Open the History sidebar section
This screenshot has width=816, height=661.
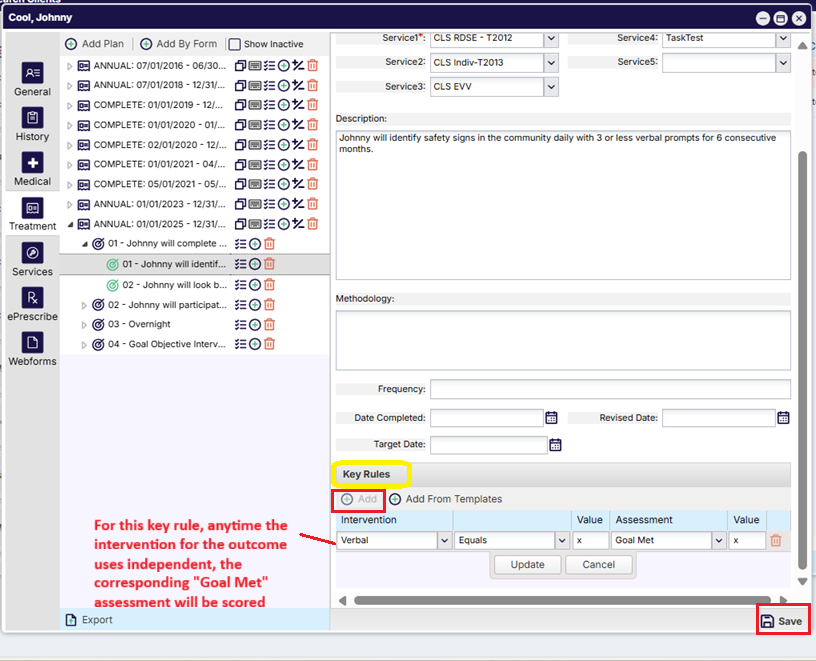pos(32,124)
